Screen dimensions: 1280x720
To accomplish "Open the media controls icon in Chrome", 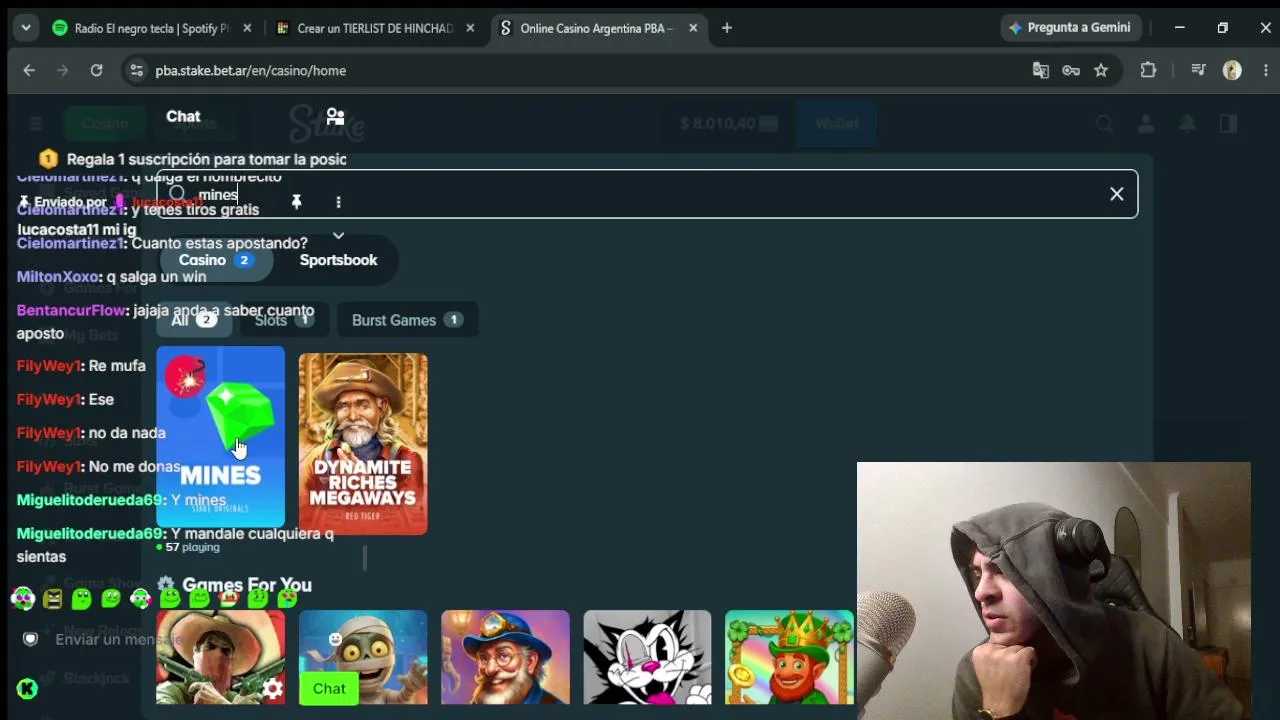I will coord(1198,70).
